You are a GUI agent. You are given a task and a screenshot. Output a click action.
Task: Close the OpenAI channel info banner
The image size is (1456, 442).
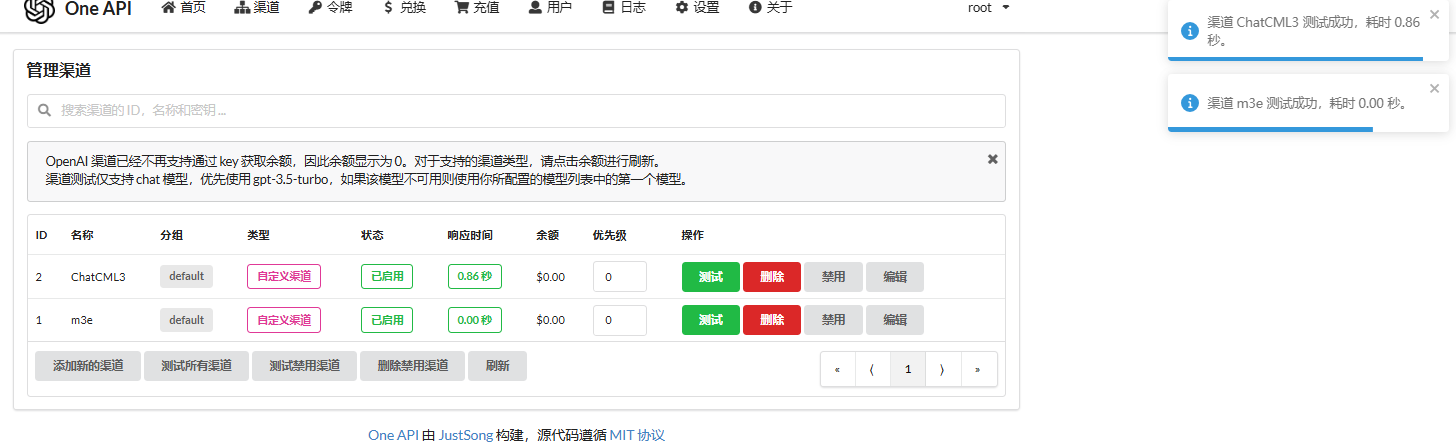[x=992, y=159]
